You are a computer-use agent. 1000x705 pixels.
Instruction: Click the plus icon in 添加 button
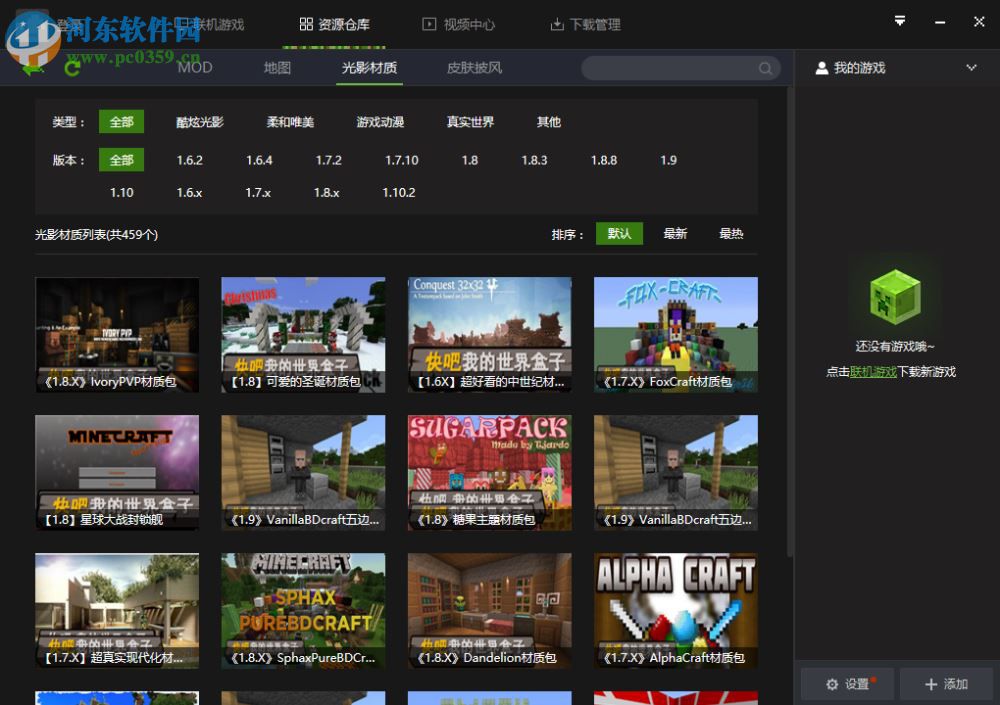pos(930,684)
